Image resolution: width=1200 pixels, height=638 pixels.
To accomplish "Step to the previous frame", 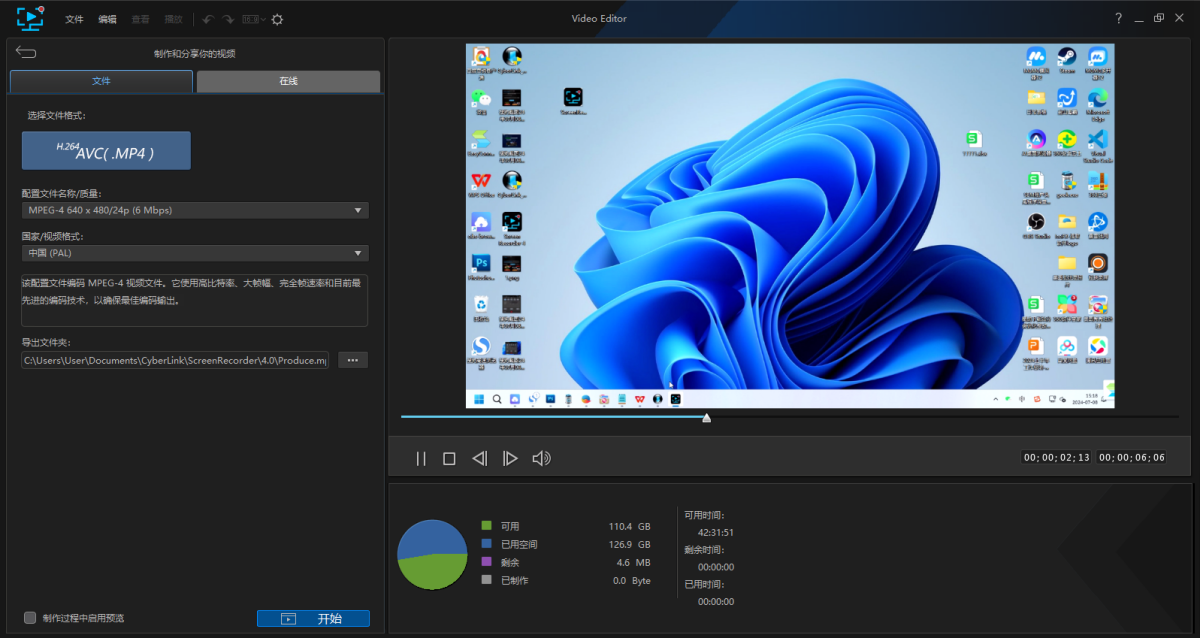I will [479, 458].
